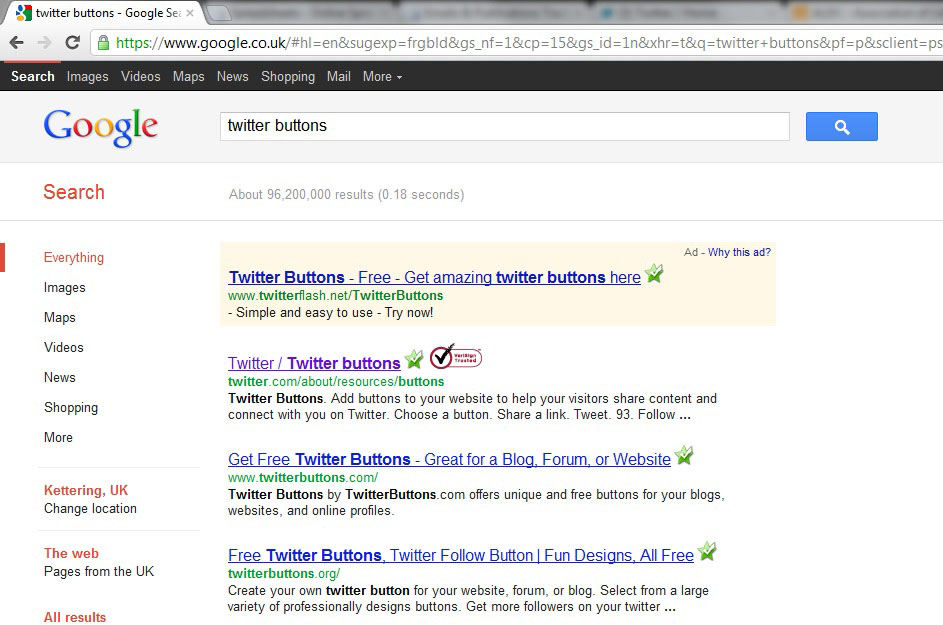
Task: Click green star icon next to Twitter / Twitter buttons
Action: click(x=414, y=359)
